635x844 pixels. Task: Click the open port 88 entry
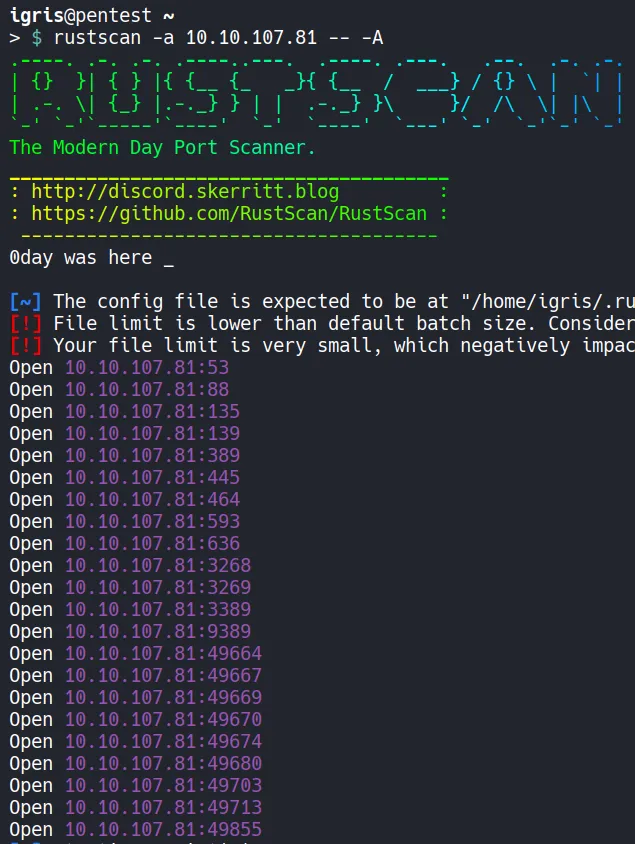147,389
